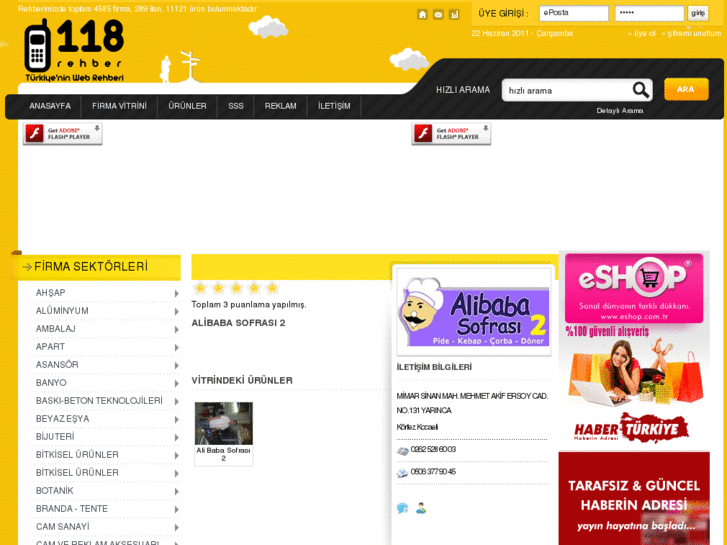The width and height of the screenshot is (727, 545).
Task: Rate with the fourth star
Action: 254,288
